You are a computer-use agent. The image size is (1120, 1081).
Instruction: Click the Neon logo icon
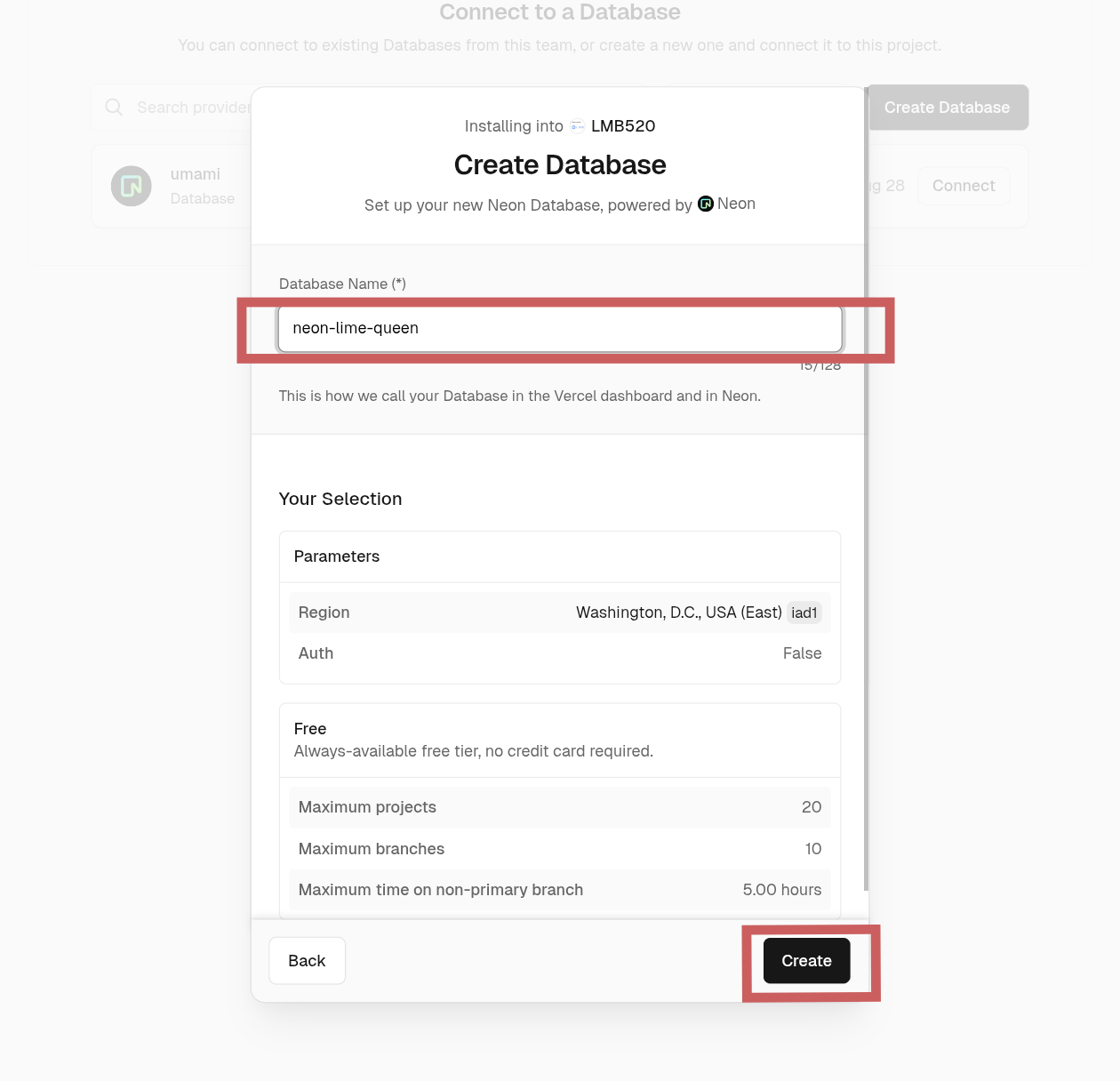[706, 204]
